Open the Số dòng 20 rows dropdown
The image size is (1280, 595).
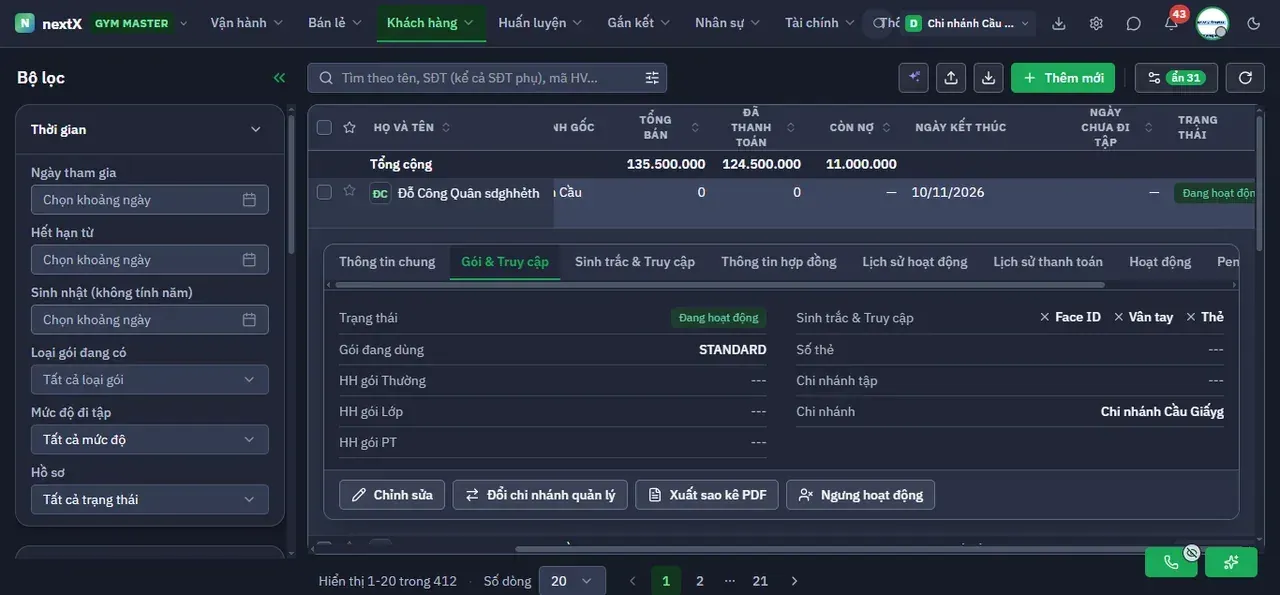pyautogui.click(x=572, y=581)
